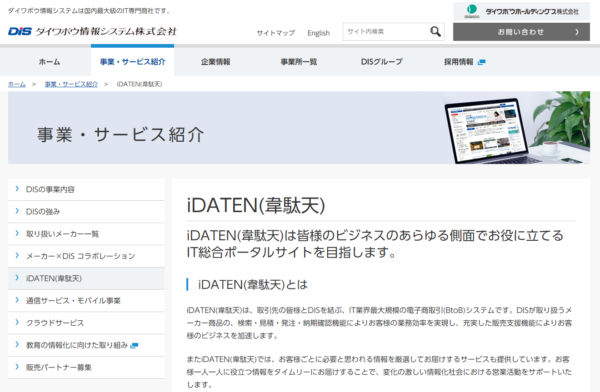Image resolution: width=600 pixels, height=392 pixels.
Task: Click the iDATEN(韋駄天) page heading
Action: (x=256, y=205)
